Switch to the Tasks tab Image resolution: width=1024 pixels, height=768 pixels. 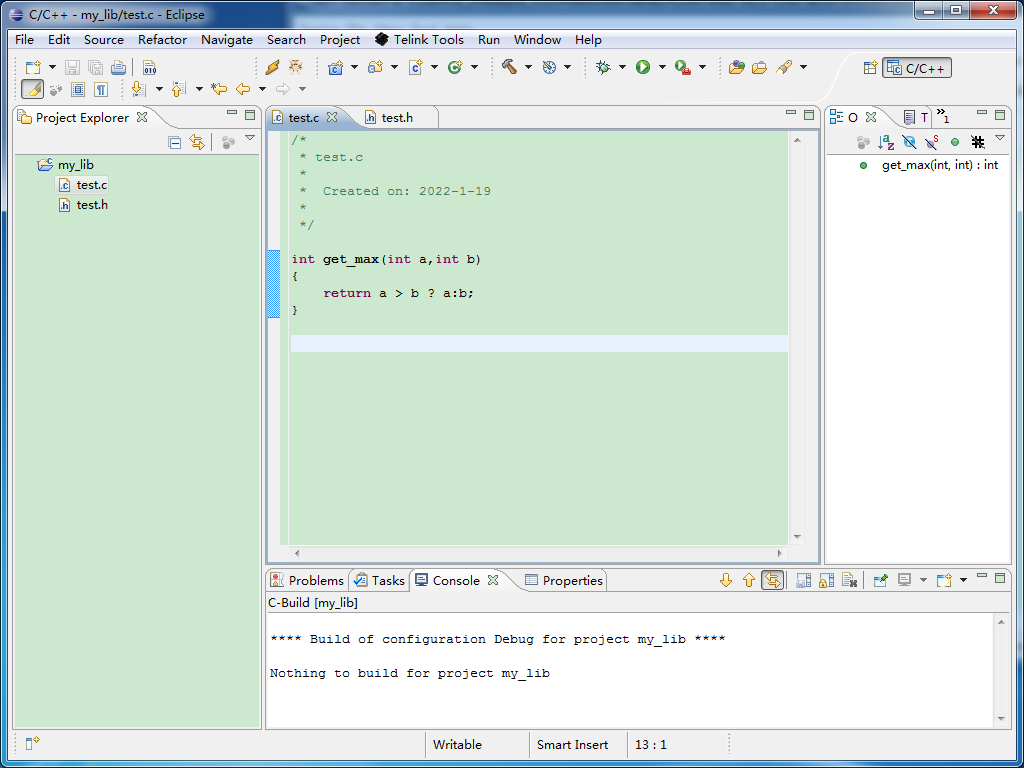point(379,581)
